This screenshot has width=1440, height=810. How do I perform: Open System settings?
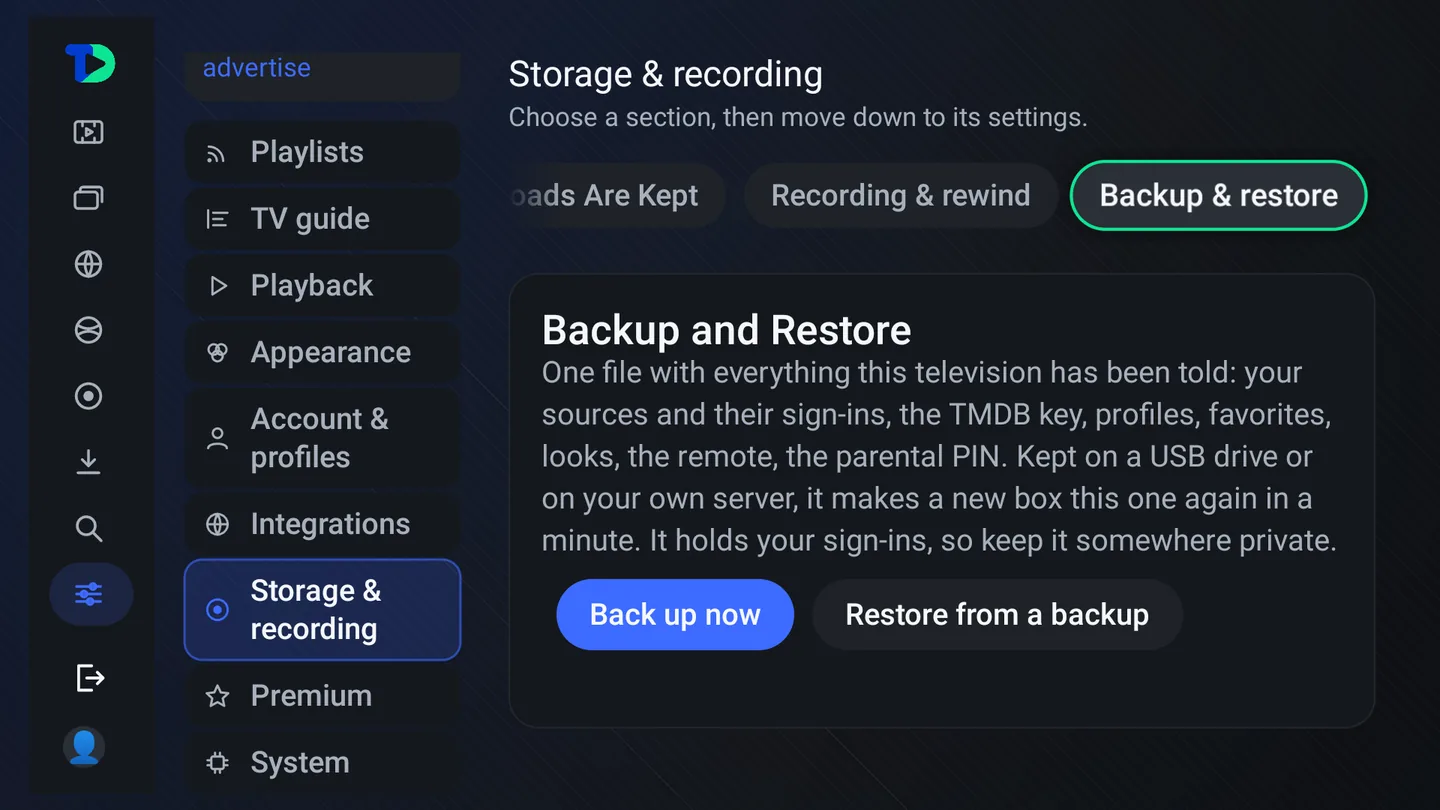[322, 762]
